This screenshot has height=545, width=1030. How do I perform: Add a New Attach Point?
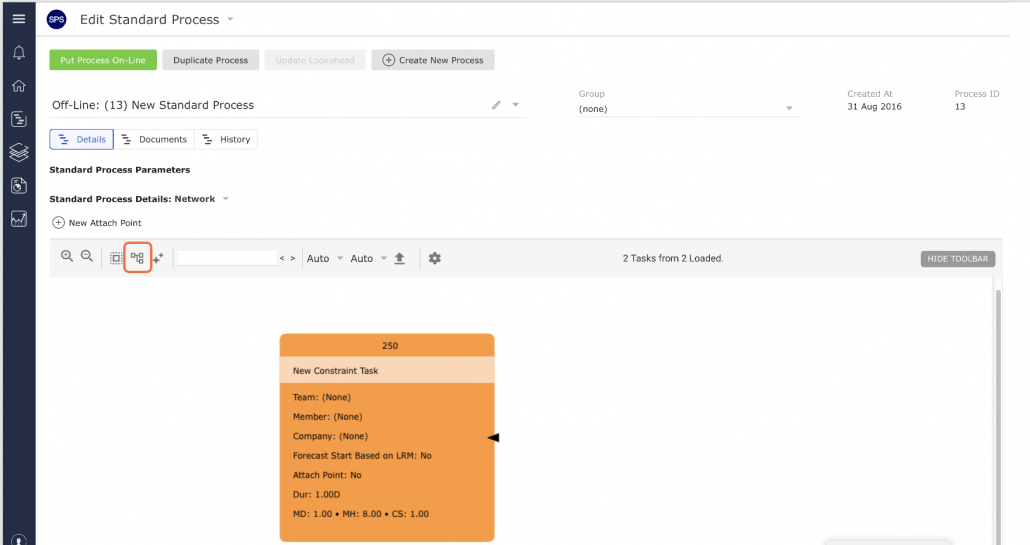pyautogui.click(x=97, y=223)
